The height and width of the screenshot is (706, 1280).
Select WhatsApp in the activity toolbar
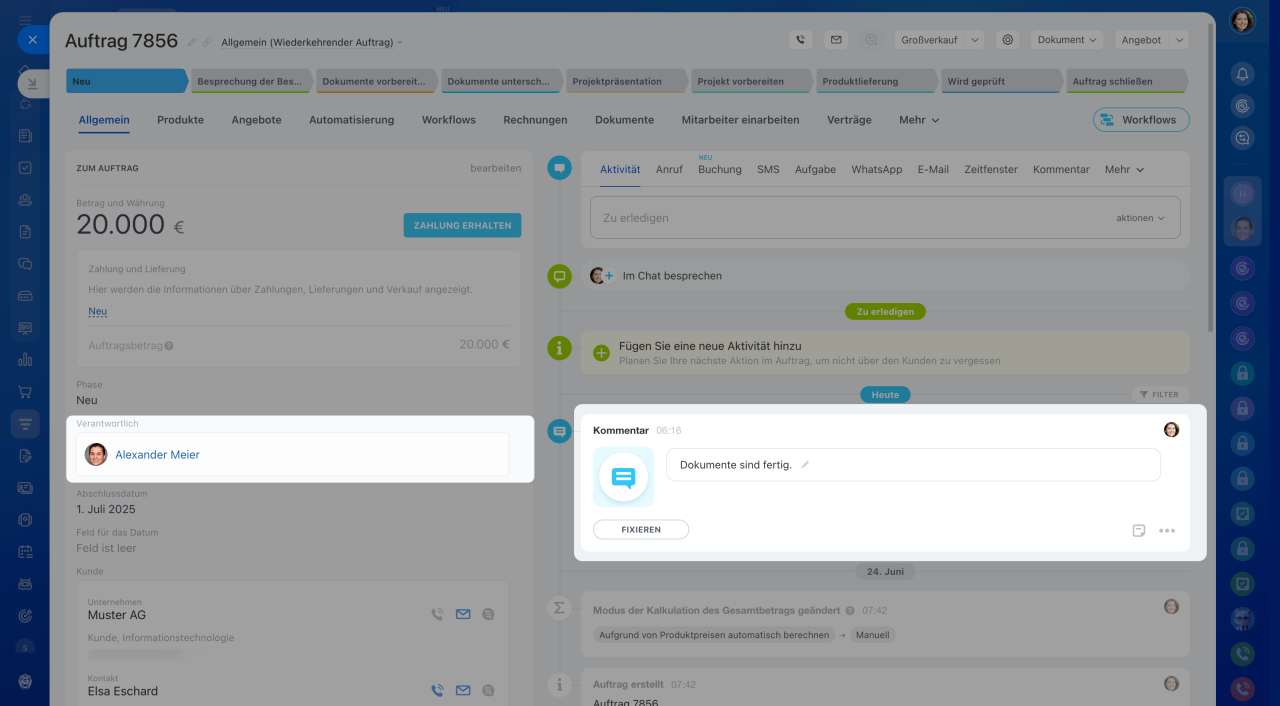(877, 170)
